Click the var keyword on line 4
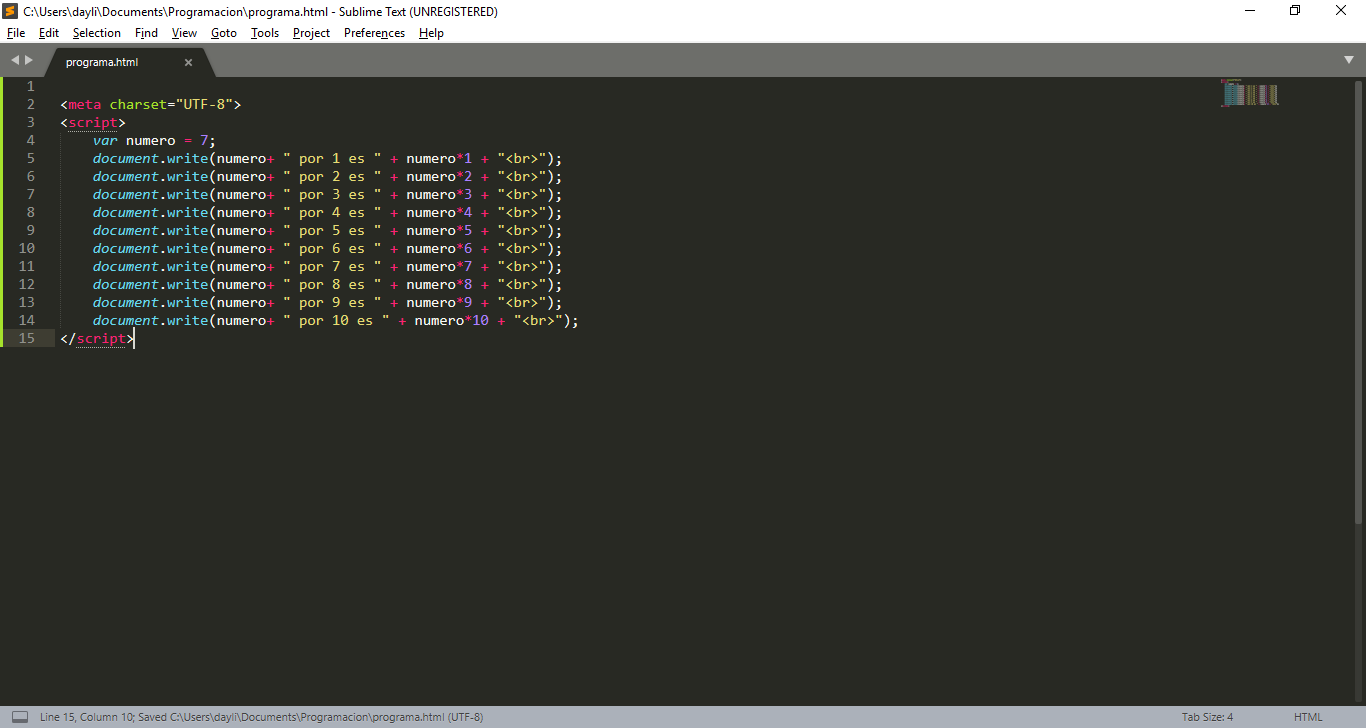 (x=105, y=140)
